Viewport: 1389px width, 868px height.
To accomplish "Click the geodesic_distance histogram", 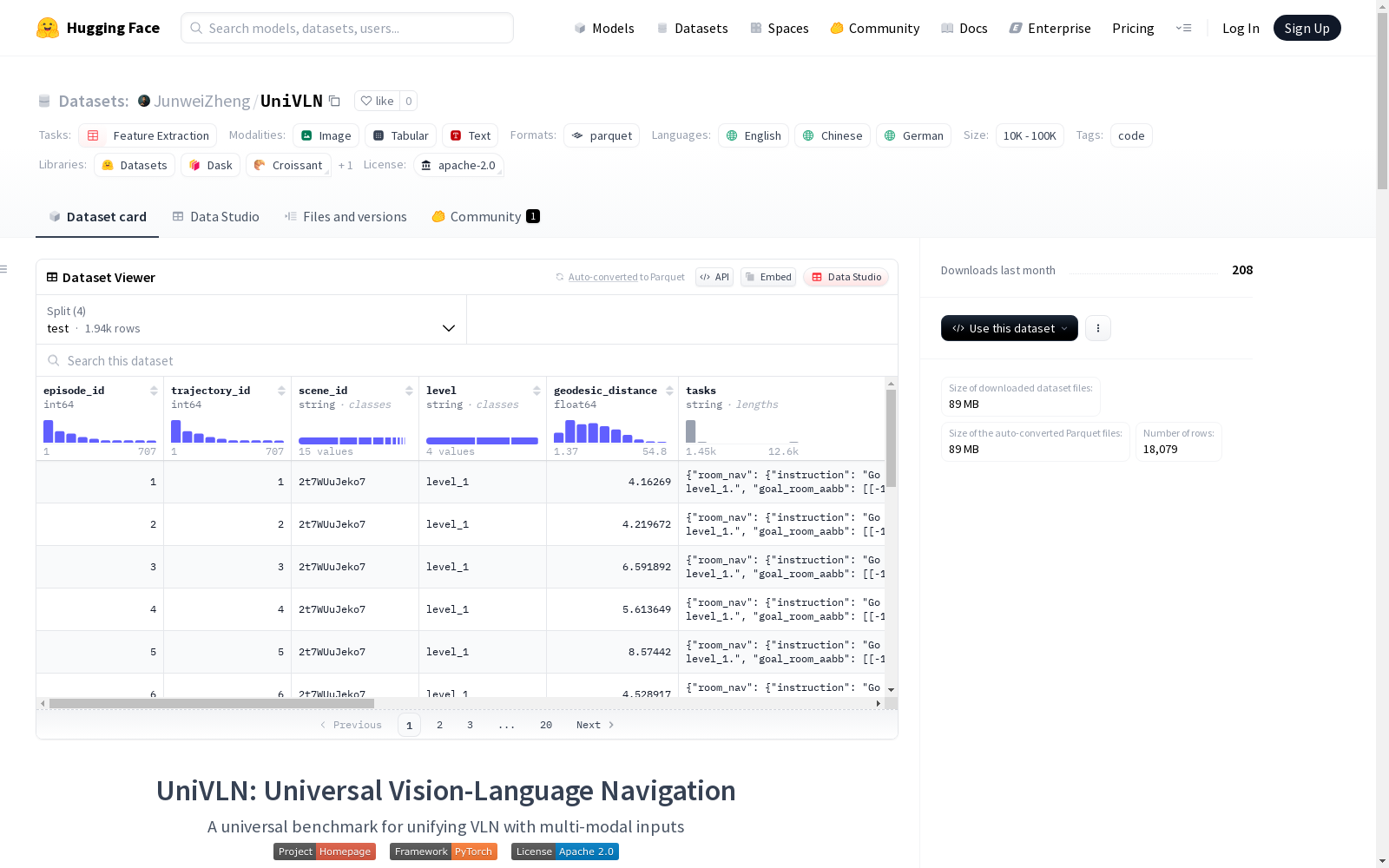I will [610, 431].
